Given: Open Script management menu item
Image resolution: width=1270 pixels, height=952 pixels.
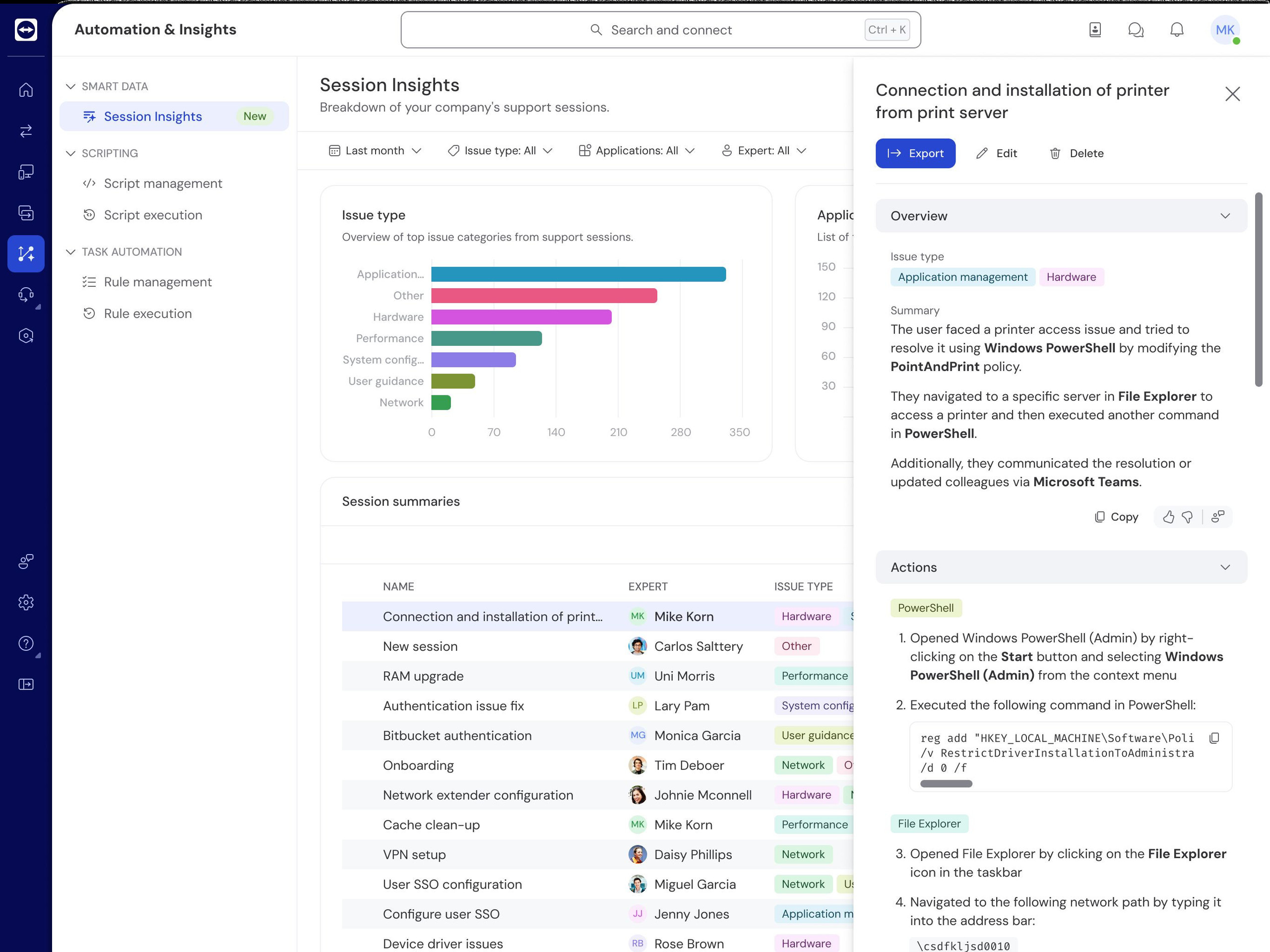Looking at the screenshot, I should click(x=163, y=184).
